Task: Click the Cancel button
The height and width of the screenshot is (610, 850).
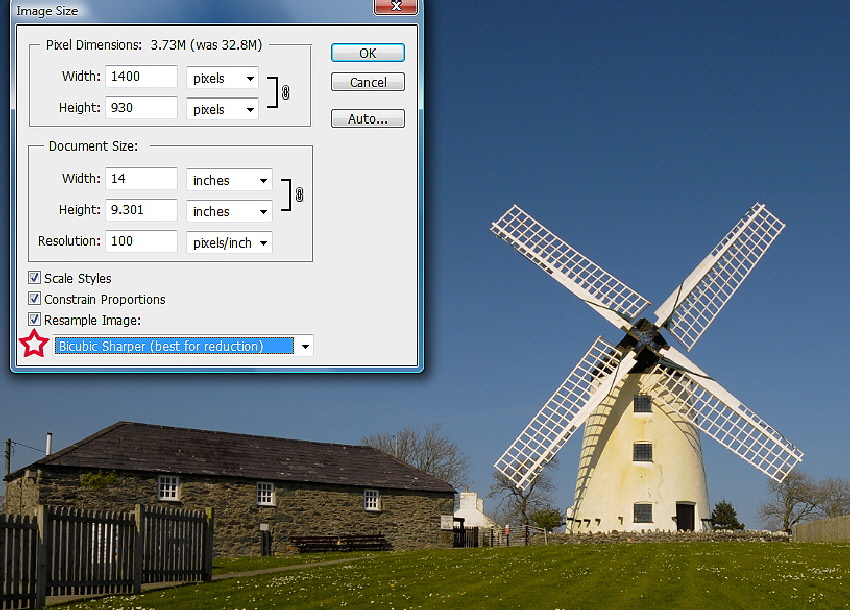Action: click(x=367, y=82)
